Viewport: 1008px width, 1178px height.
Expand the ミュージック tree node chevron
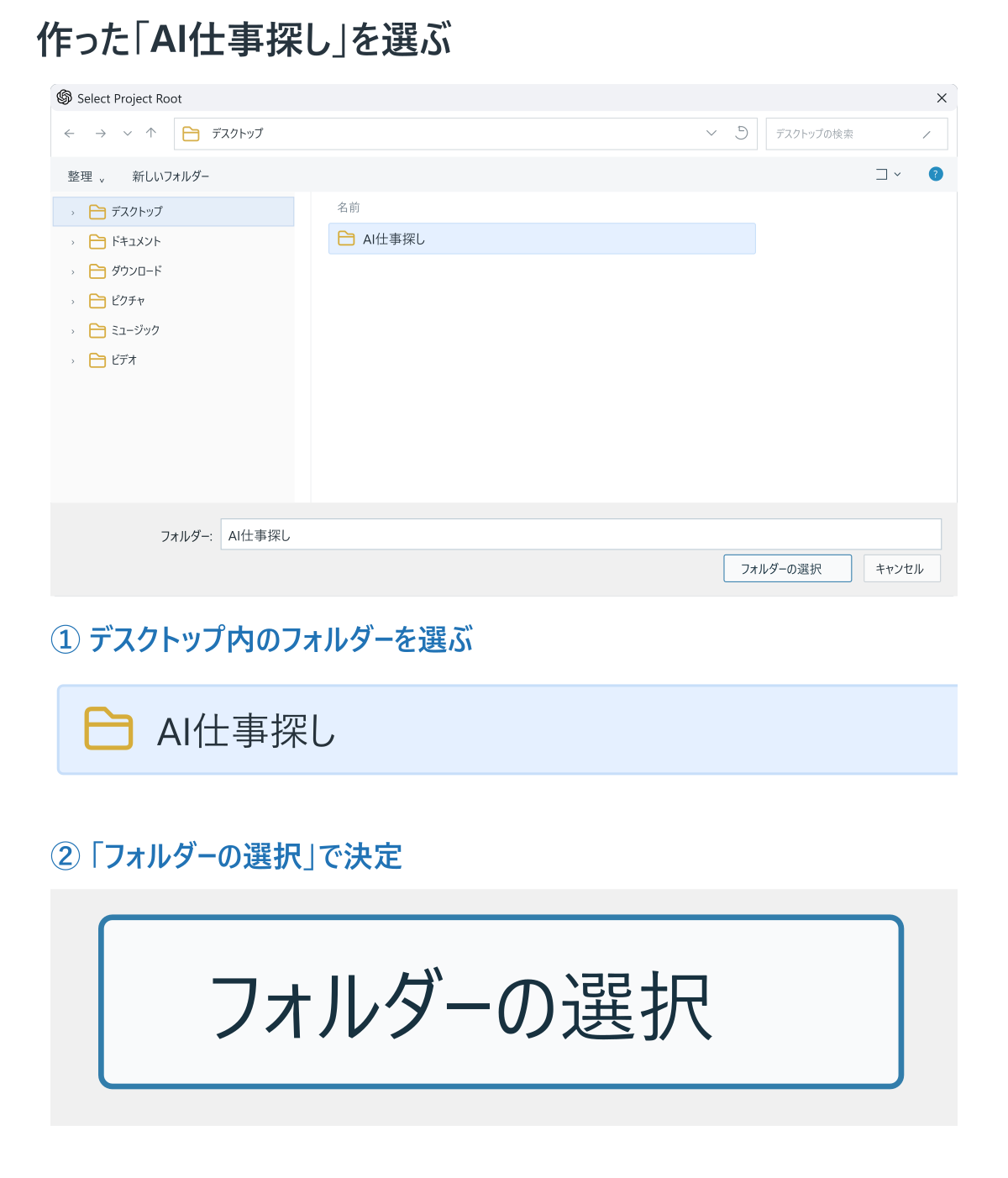tap(73, 331)
